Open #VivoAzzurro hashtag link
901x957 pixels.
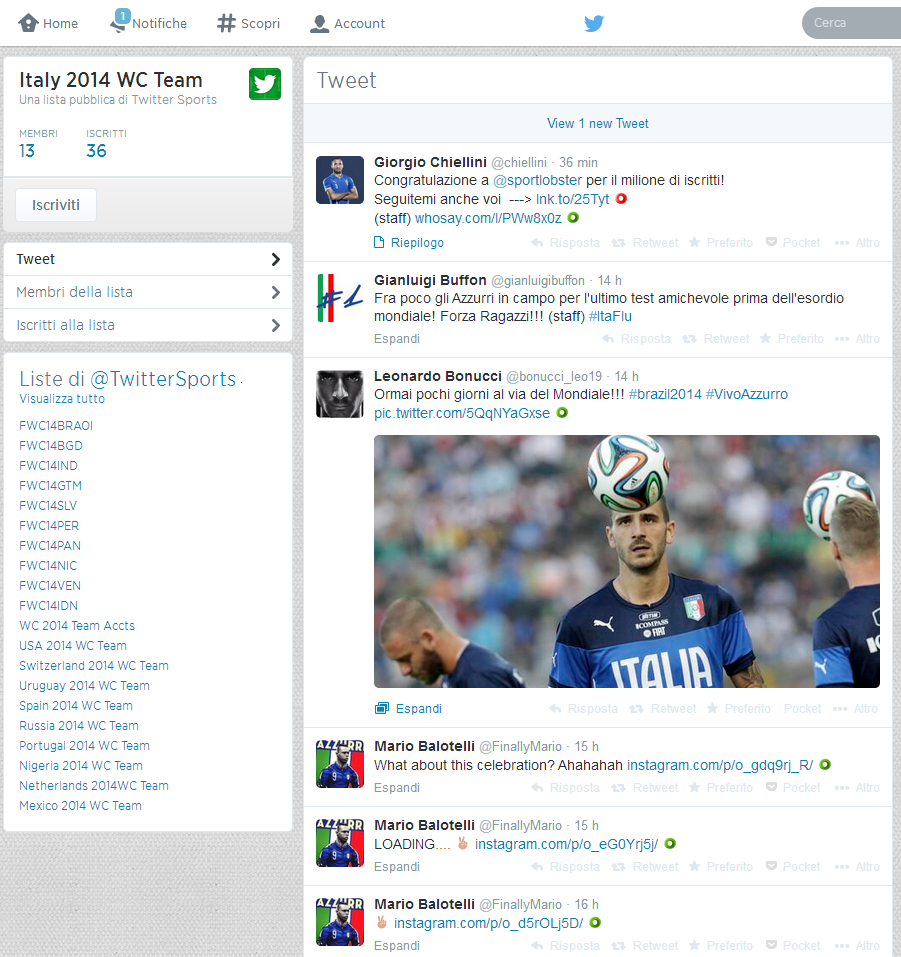click(747, 394)
